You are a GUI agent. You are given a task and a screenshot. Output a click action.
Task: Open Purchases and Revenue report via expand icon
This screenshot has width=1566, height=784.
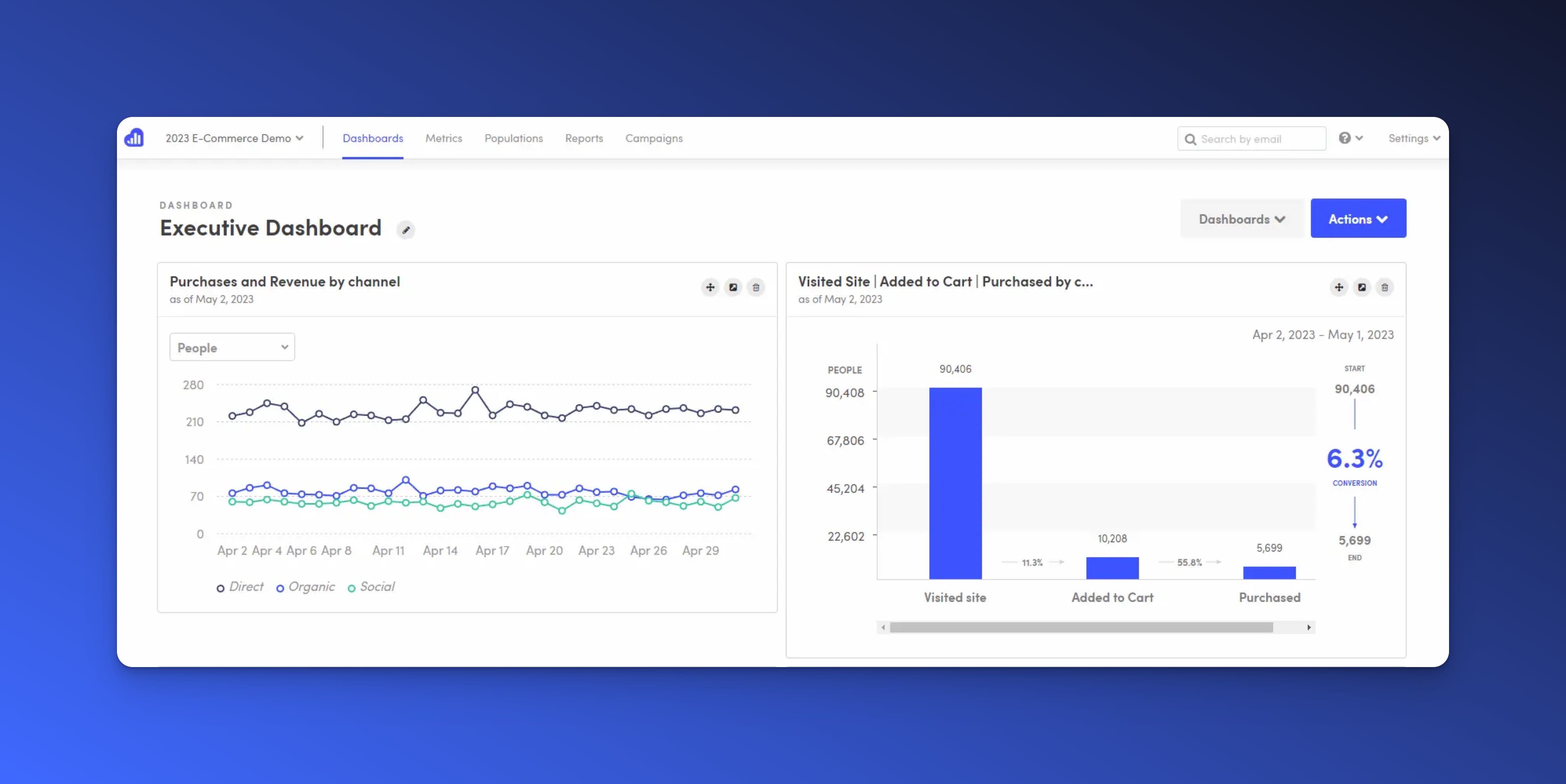point(733,288)
